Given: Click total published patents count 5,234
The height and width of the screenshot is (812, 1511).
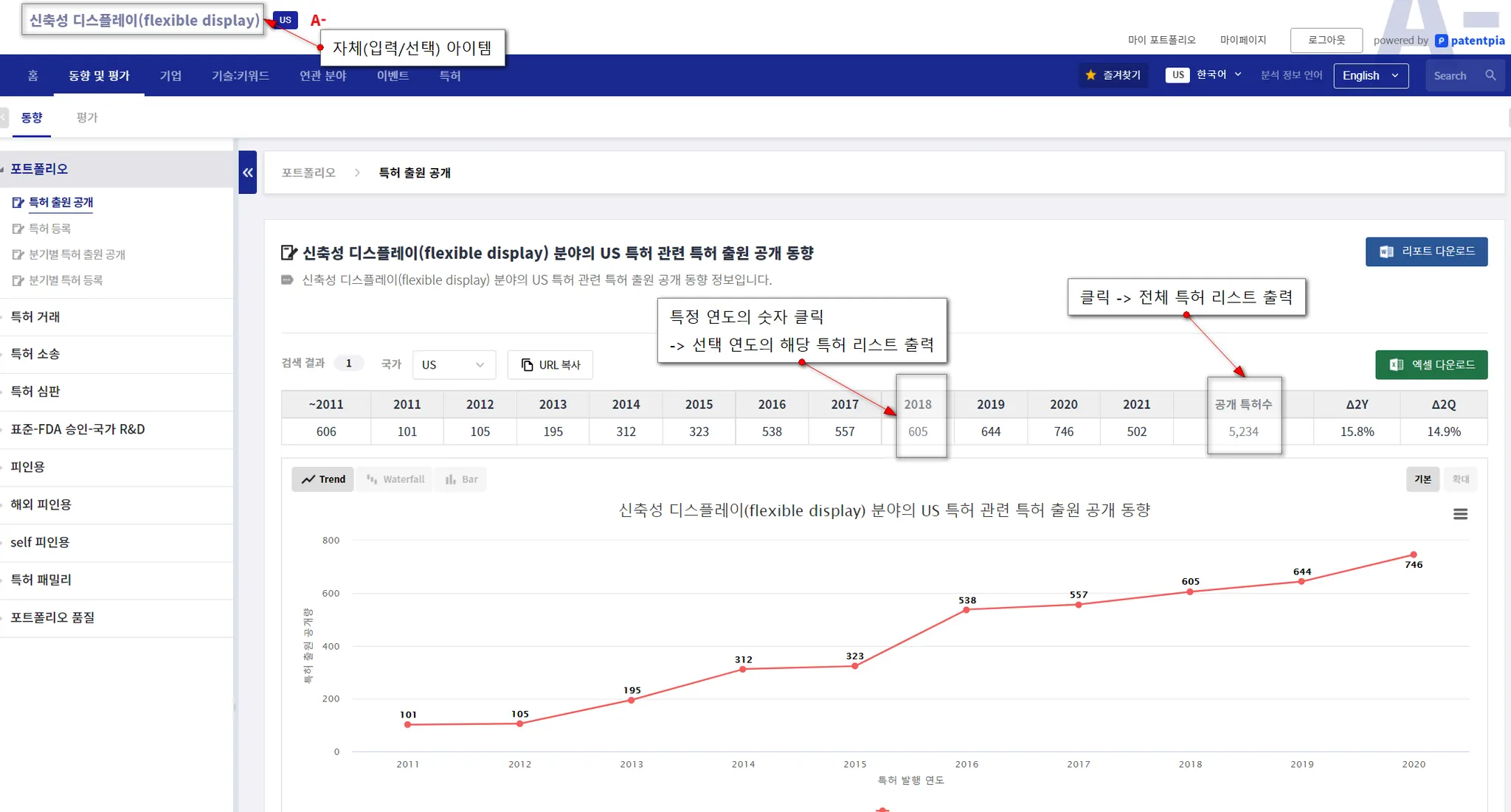Looking at the screenshot, I should tap(1243, 431).
